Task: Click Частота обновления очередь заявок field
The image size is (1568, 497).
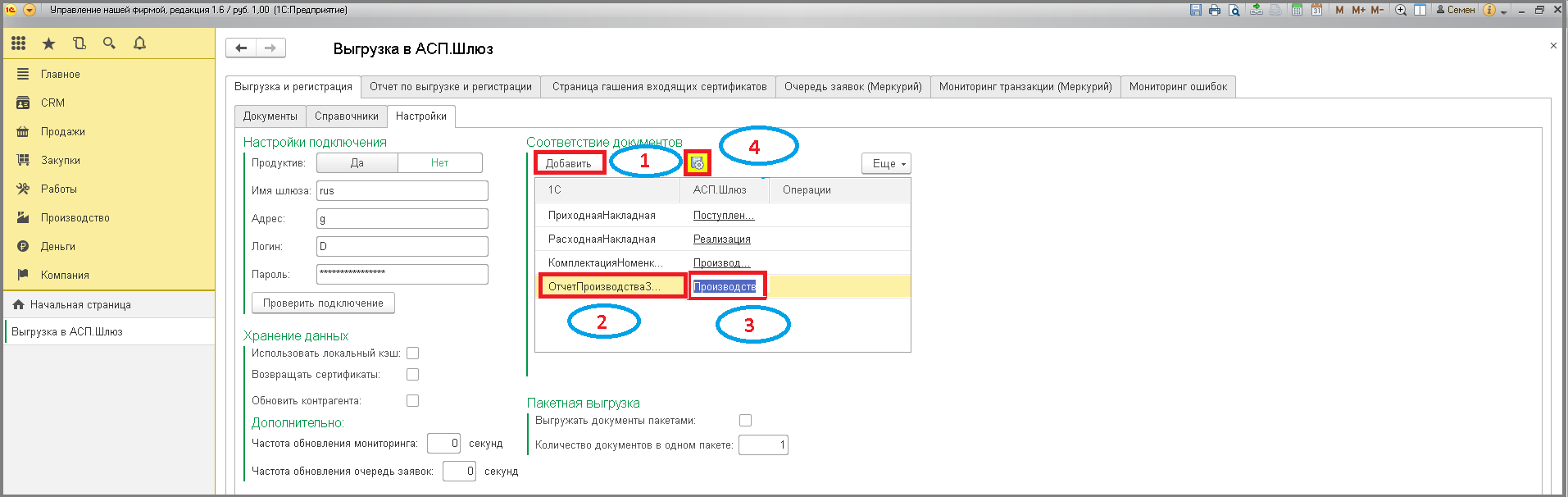Action: (459, 471)
